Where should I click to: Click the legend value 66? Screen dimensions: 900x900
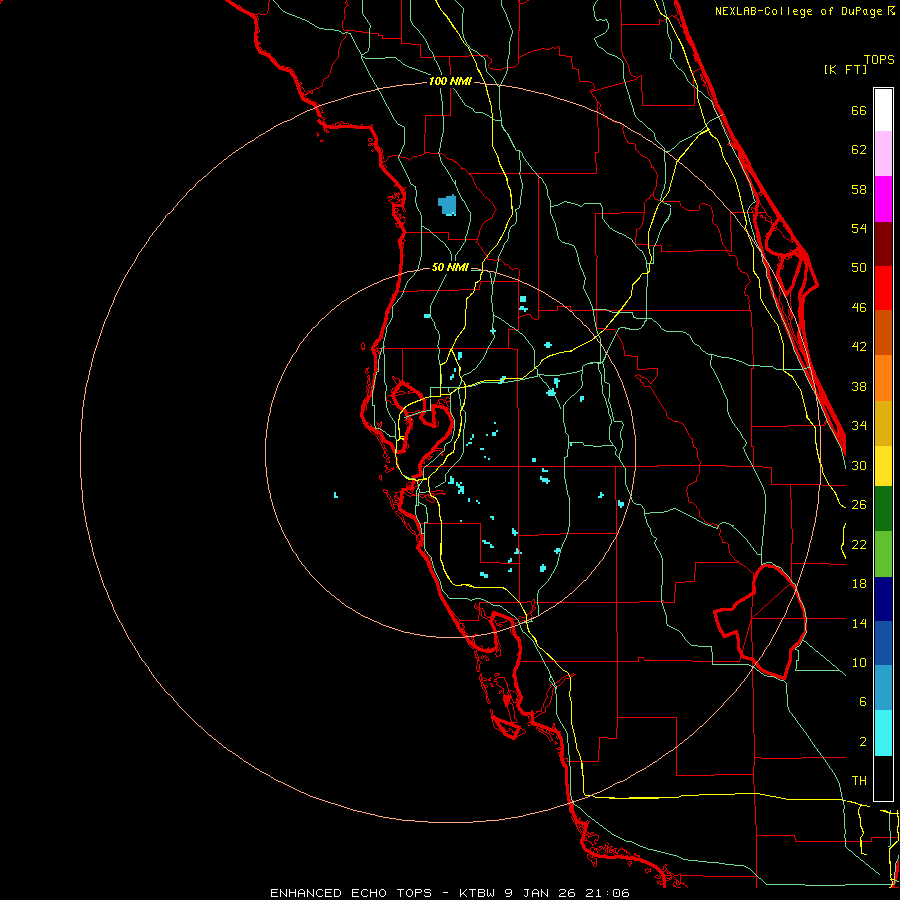tap(859, 110)
